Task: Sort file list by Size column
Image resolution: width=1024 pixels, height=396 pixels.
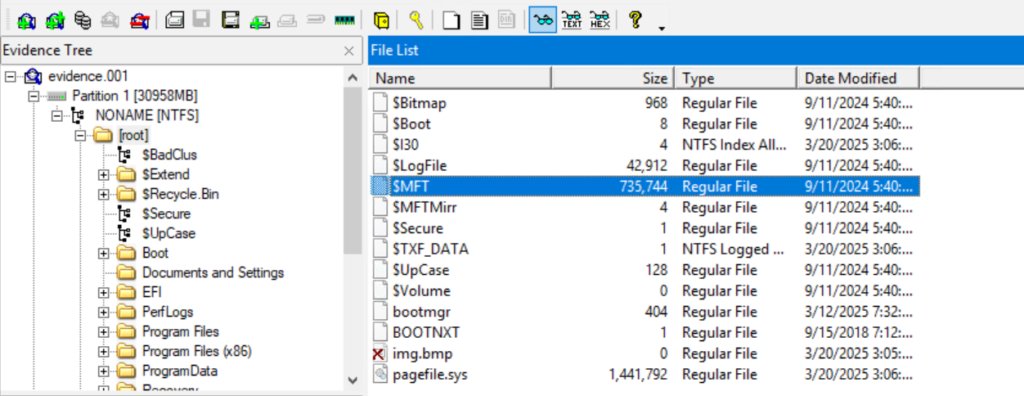Action: tap(613, 78)
